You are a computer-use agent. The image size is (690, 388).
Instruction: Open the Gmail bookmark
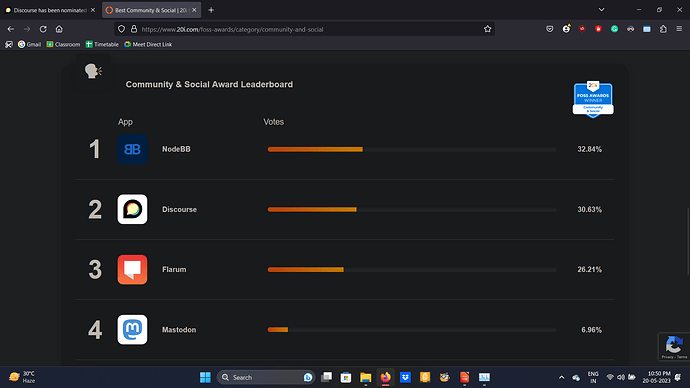[x=29, y=44]
